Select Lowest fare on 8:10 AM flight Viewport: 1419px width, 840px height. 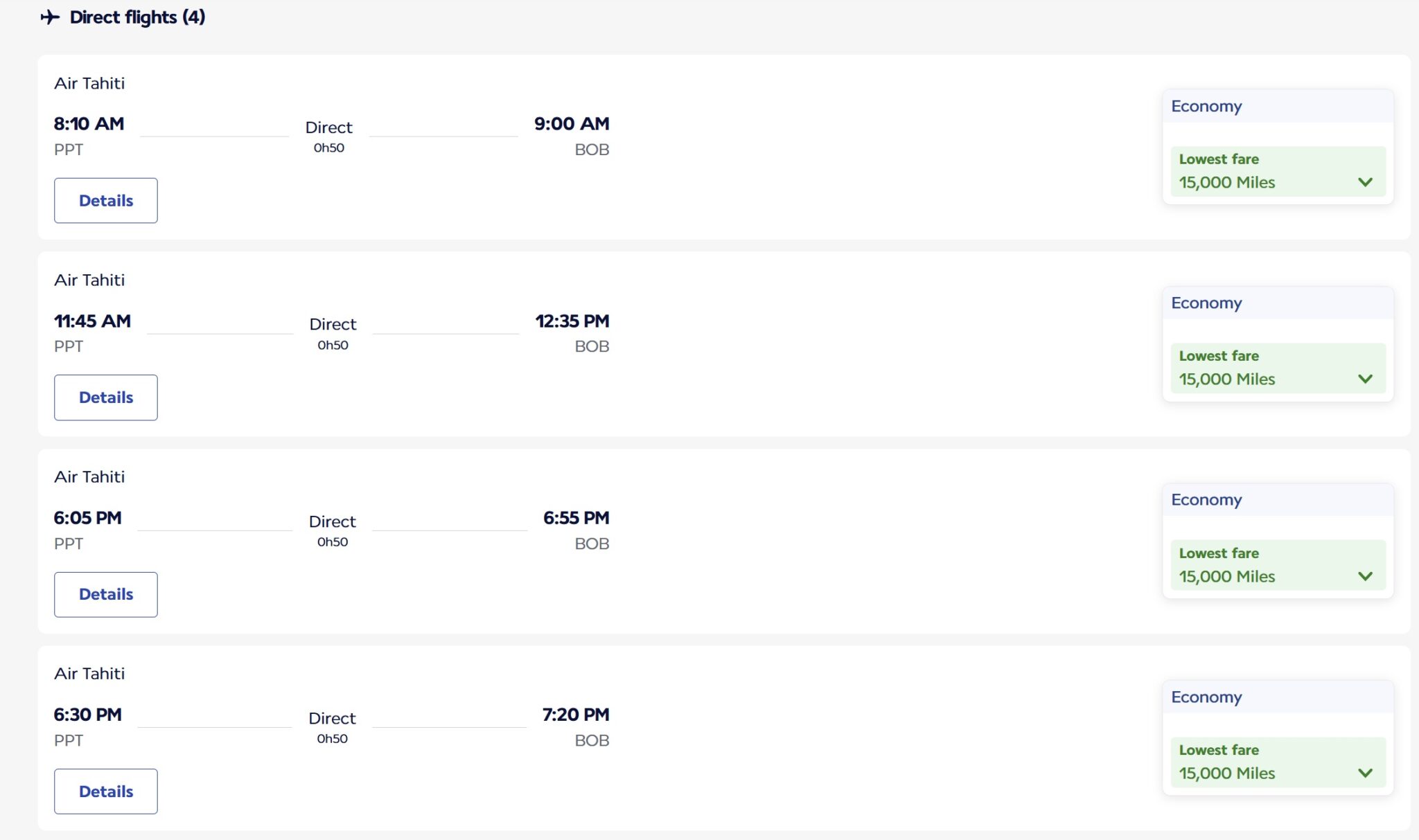click(1278, 171)
